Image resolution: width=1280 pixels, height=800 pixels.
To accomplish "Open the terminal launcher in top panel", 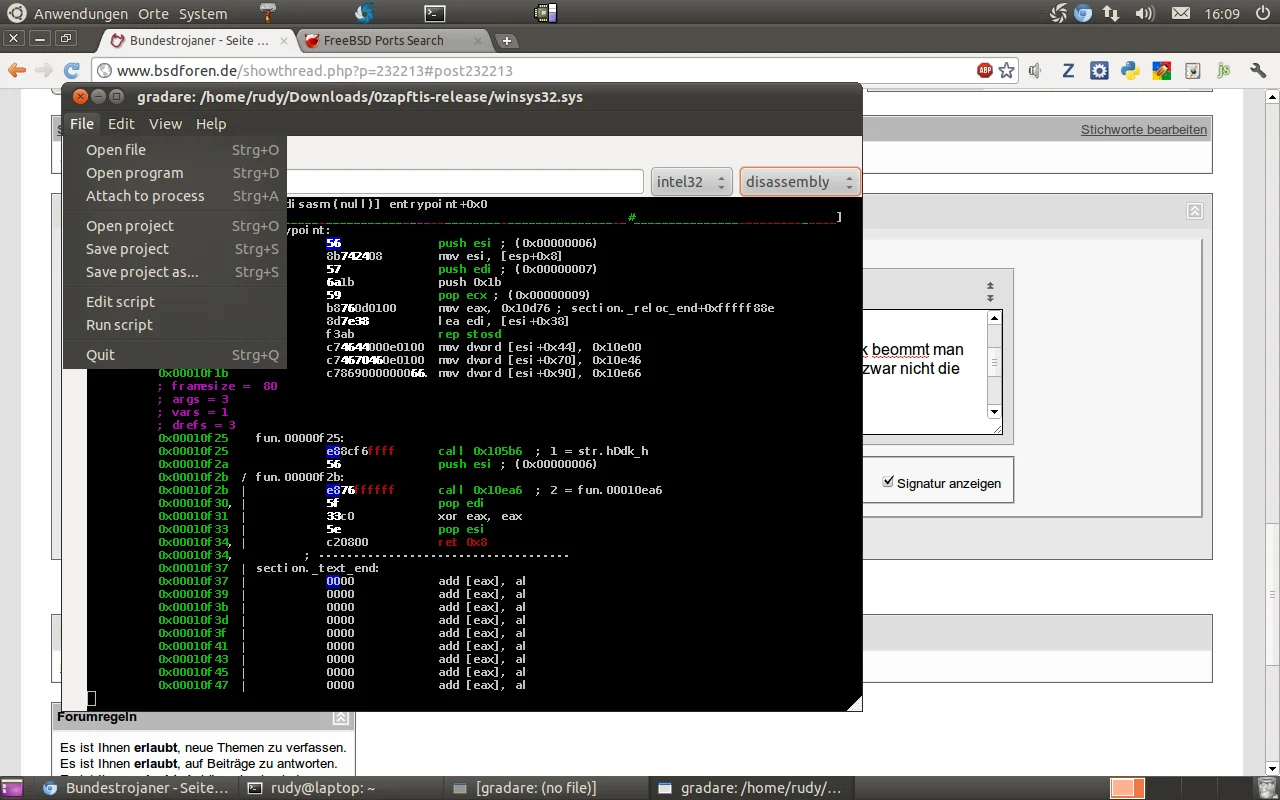I will pyautogui.click(x=434, y=13).
